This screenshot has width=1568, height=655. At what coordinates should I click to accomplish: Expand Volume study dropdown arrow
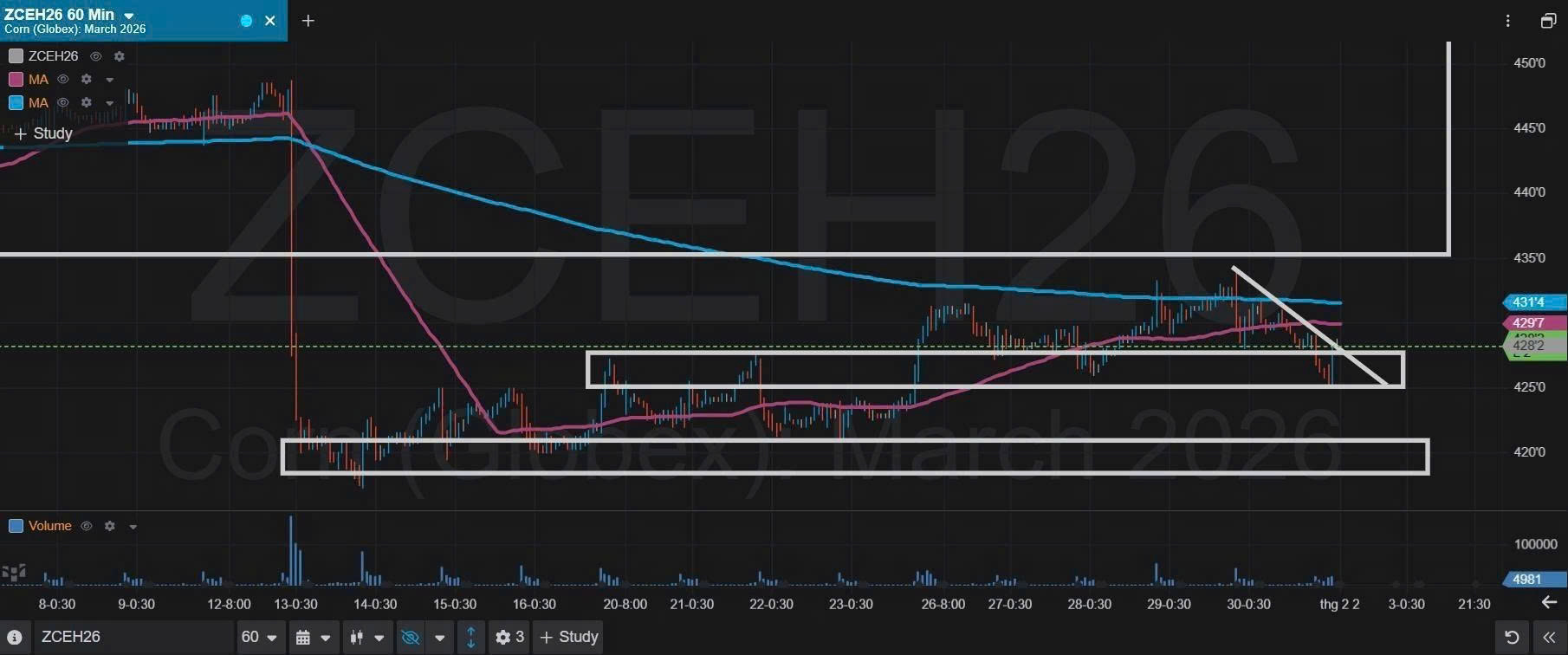133,526
